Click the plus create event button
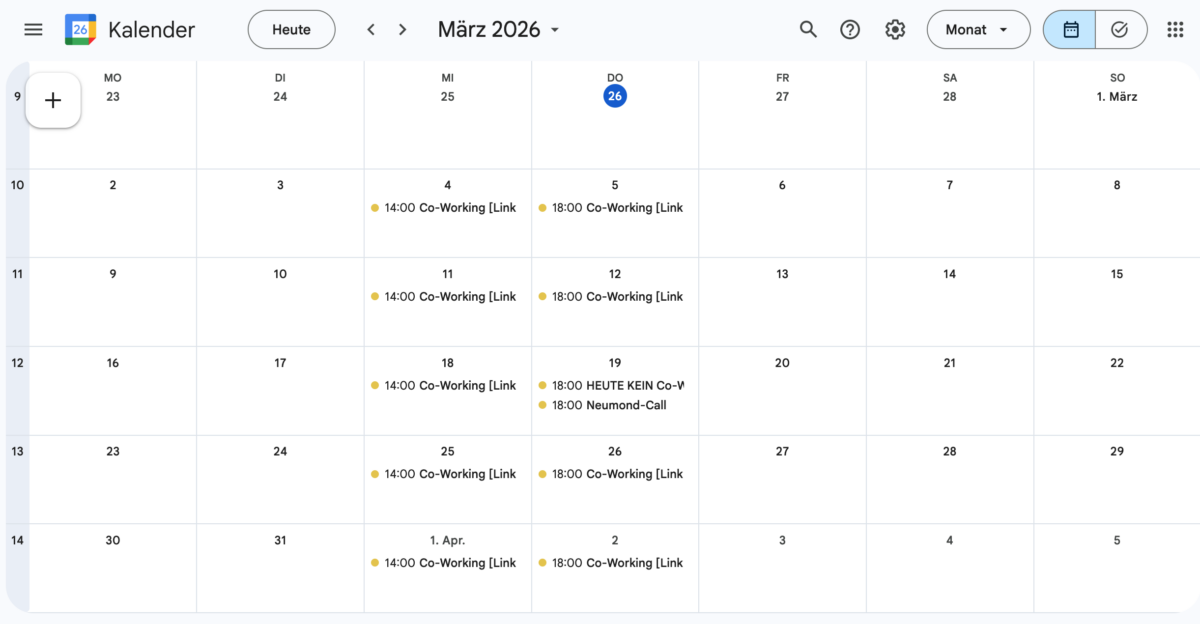Viewport: 1200px width, 624px height. pos(53,101)
